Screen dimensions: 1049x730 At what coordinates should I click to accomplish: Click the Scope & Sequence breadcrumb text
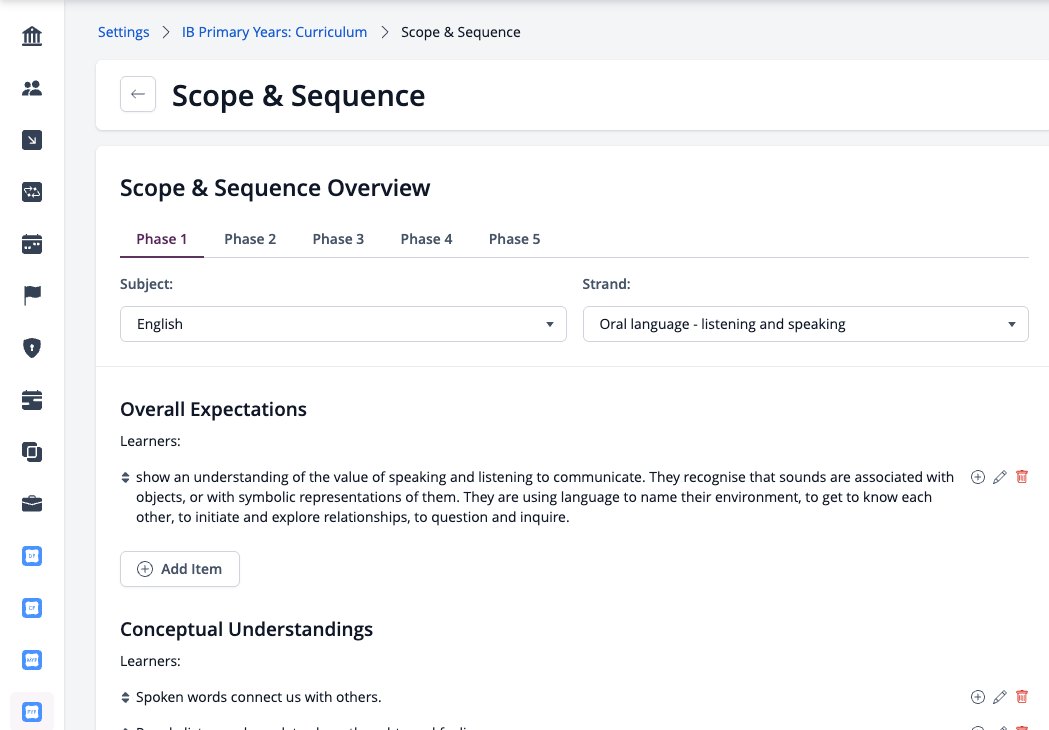pos(460,32)
